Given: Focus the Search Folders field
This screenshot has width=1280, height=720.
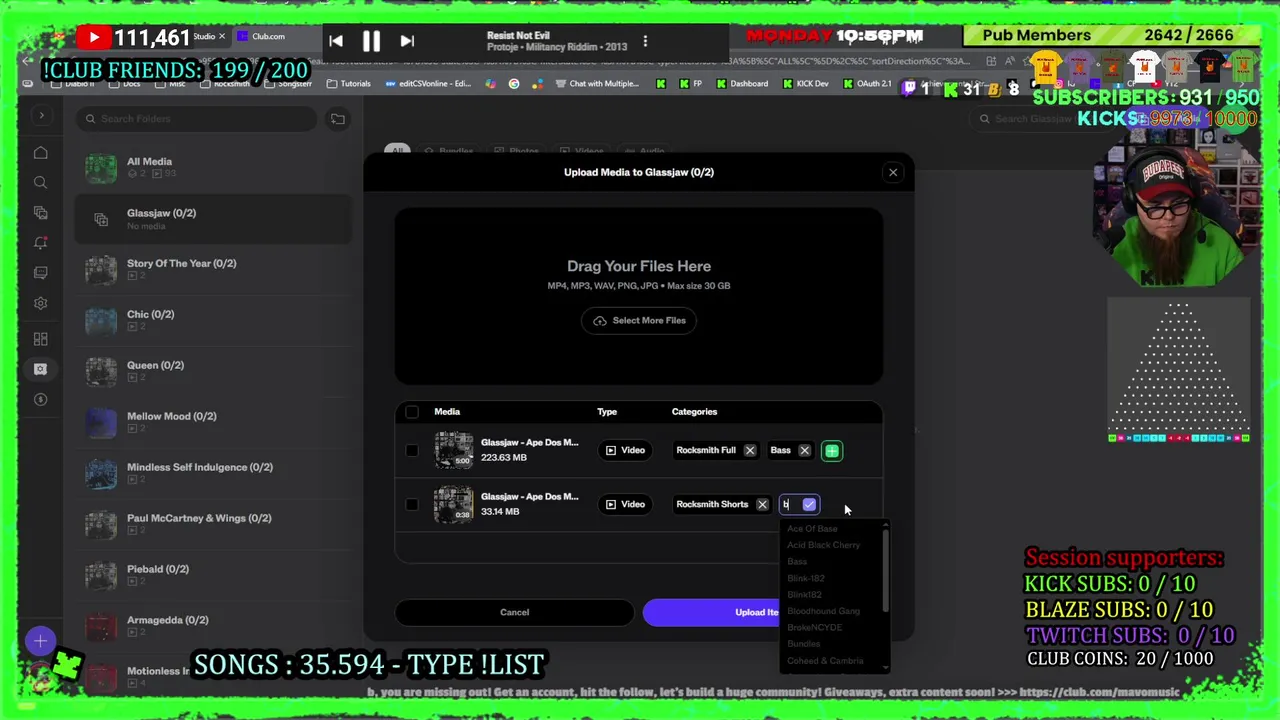Looking at the screenshot, I should point(196,119).
